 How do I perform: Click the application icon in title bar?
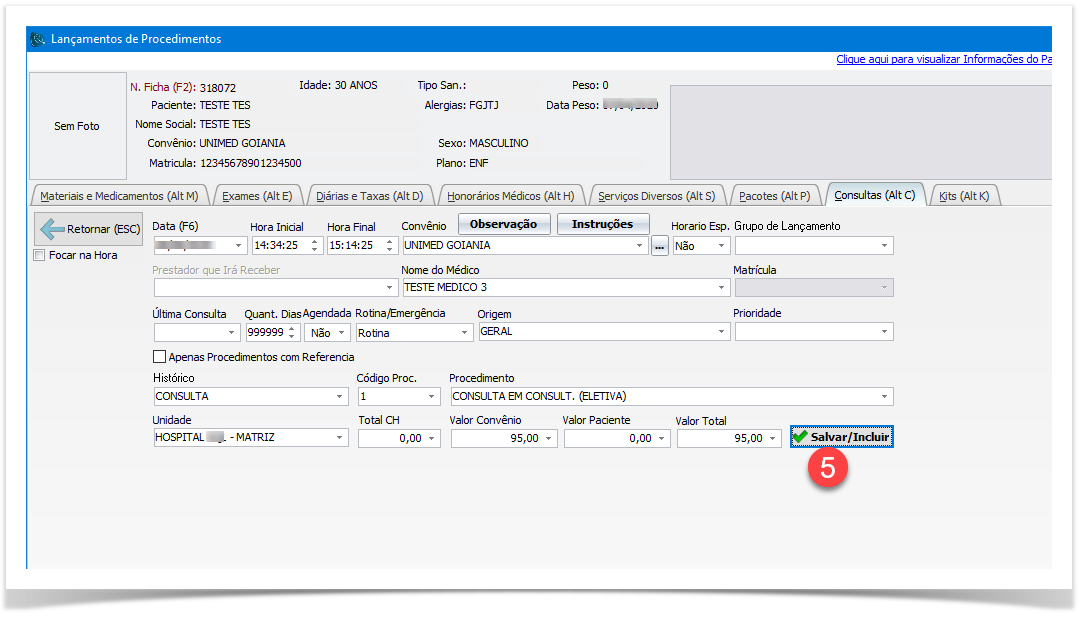38,39
